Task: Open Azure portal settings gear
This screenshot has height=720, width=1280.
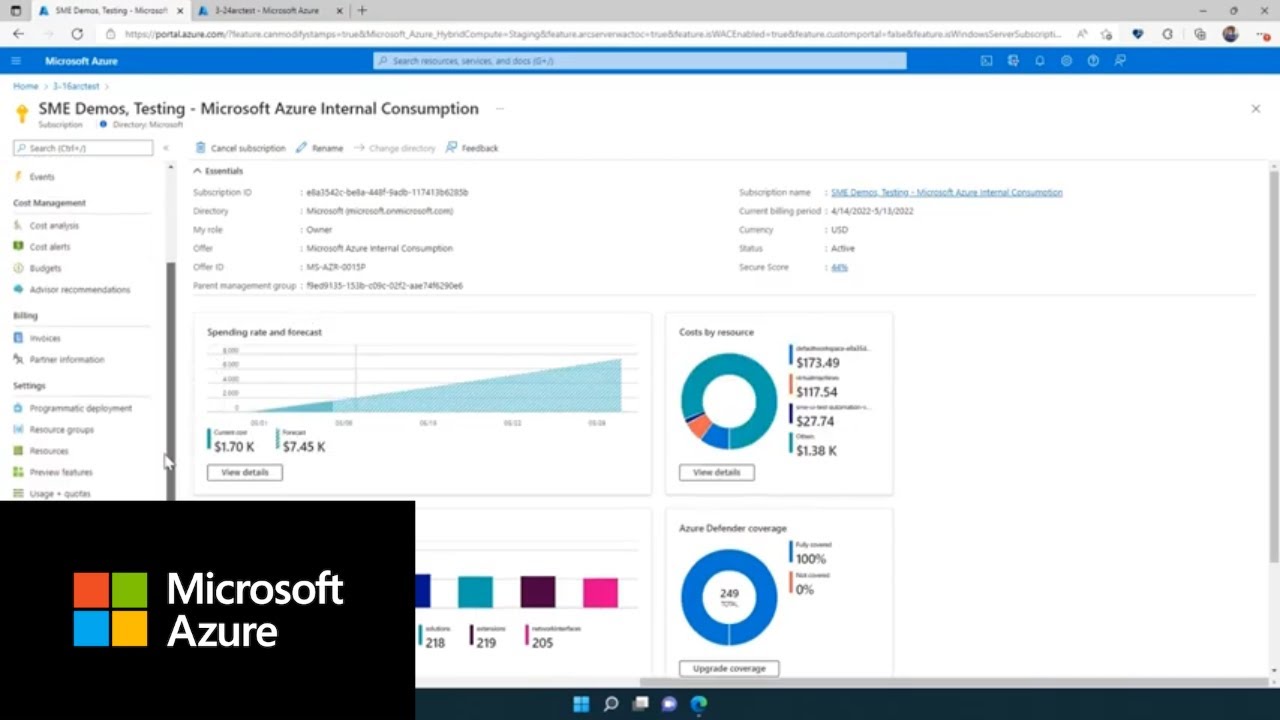Action: pyautogui.click(x=1066, y=61)
